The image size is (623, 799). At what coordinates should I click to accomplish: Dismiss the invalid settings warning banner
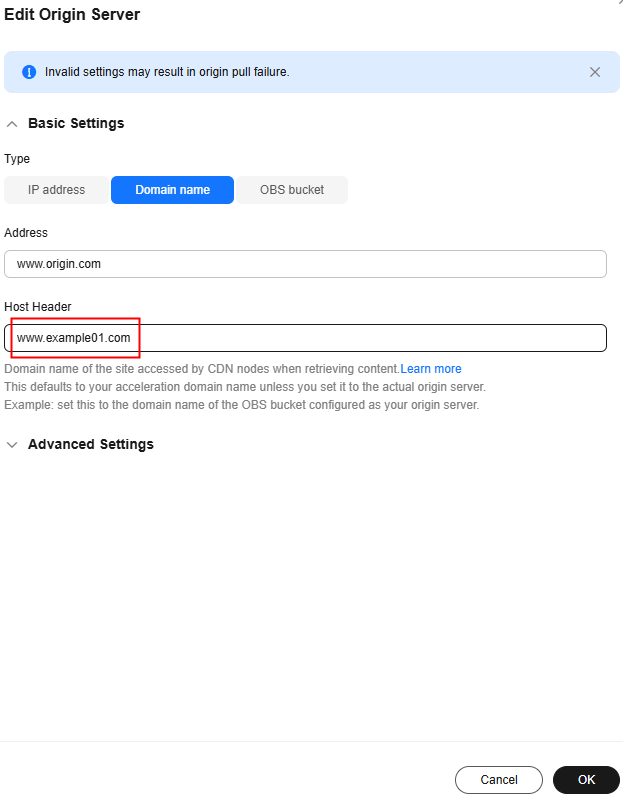(x=595, y=72)
